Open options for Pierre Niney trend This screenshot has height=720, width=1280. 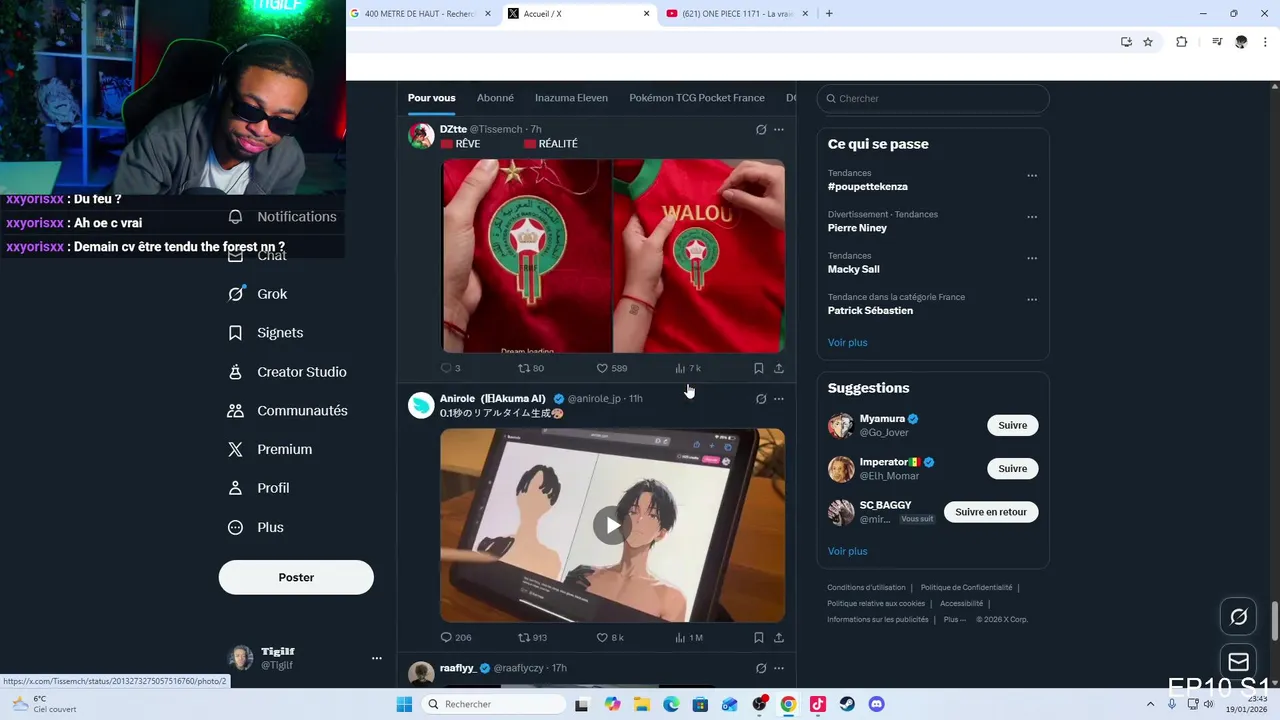coord(1032,217)
